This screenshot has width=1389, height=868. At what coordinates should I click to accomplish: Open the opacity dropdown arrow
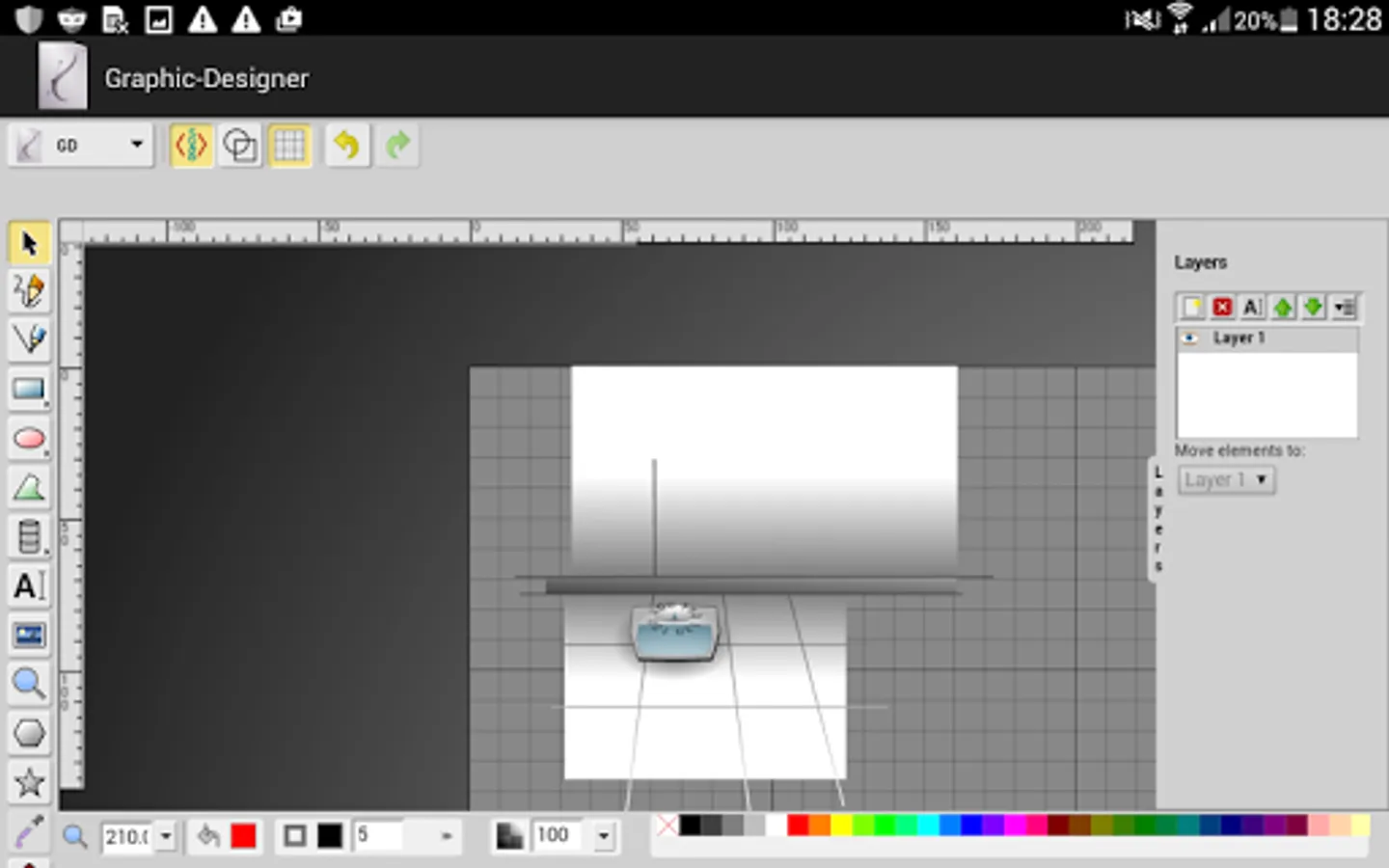point(604,836)
